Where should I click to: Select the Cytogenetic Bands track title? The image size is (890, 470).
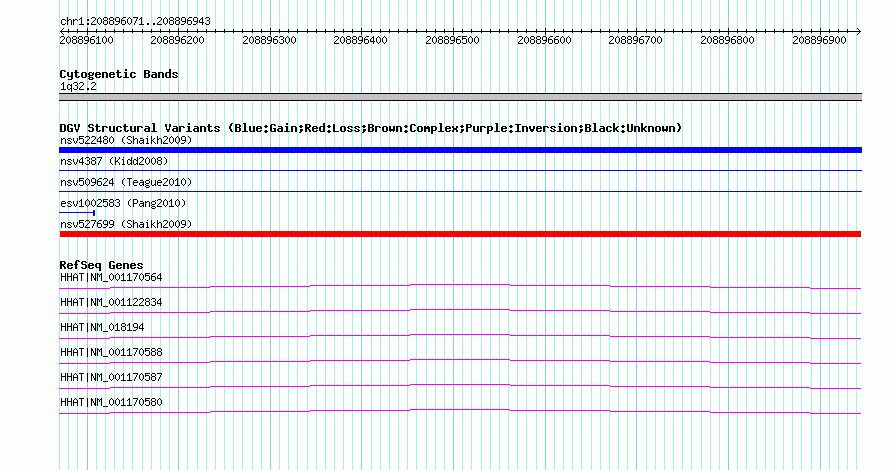click(119, 74)
